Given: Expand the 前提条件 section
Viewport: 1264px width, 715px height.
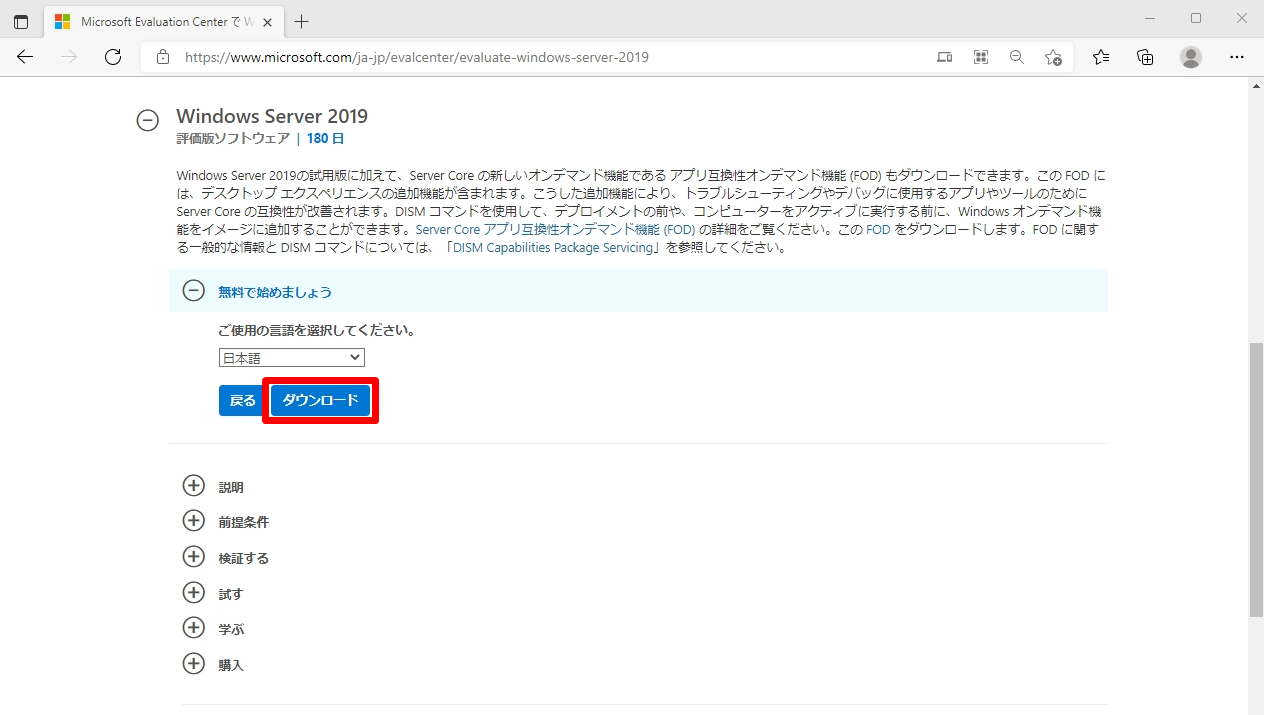Looking at the screenshot, I should [x=193, y=521].
